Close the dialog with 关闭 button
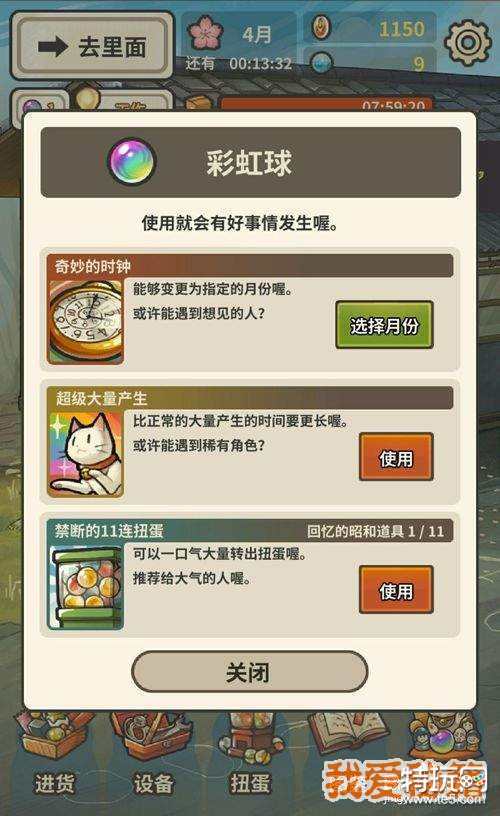The height and width of the screenshot is (816, 500). [x=249, y=672]
